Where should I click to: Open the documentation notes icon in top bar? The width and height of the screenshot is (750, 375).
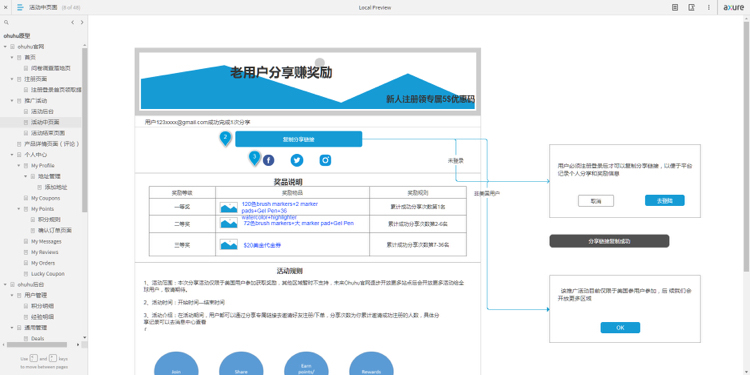point(675,7)
